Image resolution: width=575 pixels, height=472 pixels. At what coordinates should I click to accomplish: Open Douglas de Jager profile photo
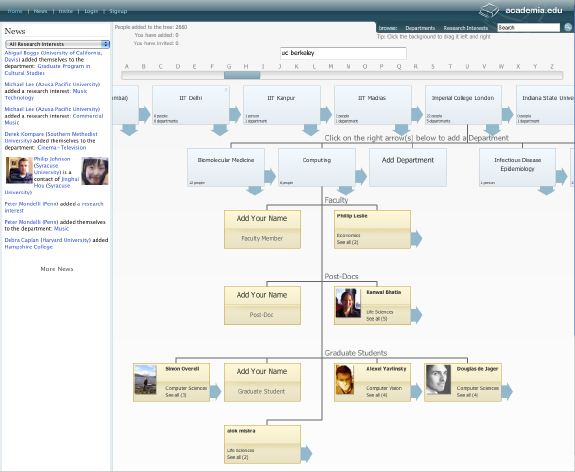[x=438, y=379]
